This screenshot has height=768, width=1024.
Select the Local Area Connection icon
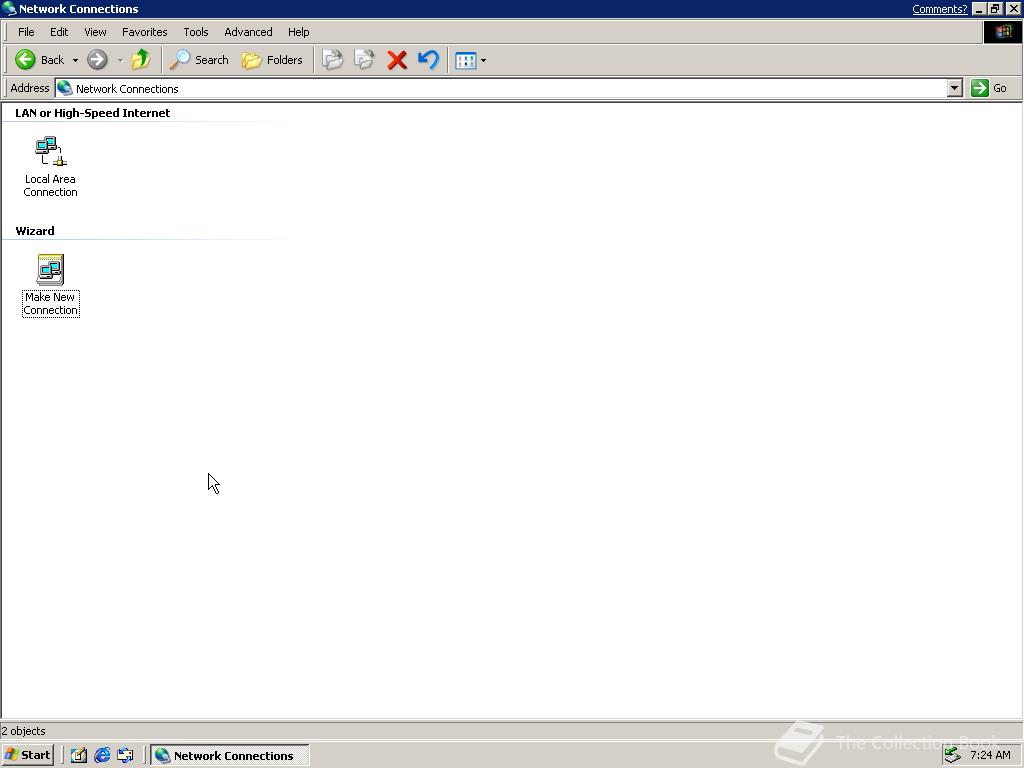coord(50,167)
